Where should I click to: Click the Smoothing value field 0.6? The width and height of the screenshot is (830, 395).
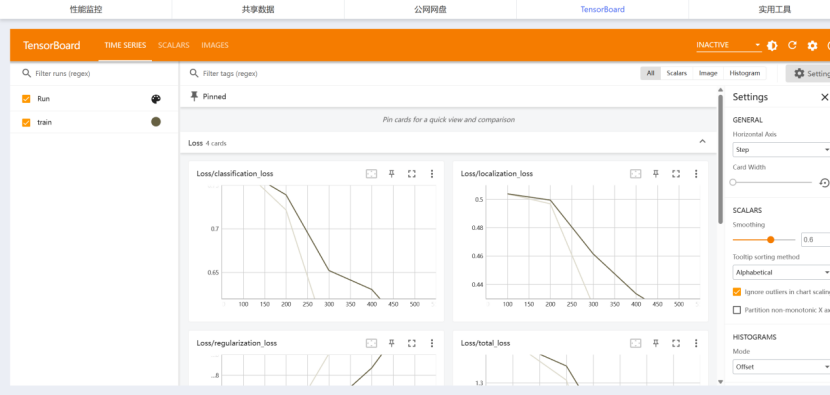tap(815, 240)
